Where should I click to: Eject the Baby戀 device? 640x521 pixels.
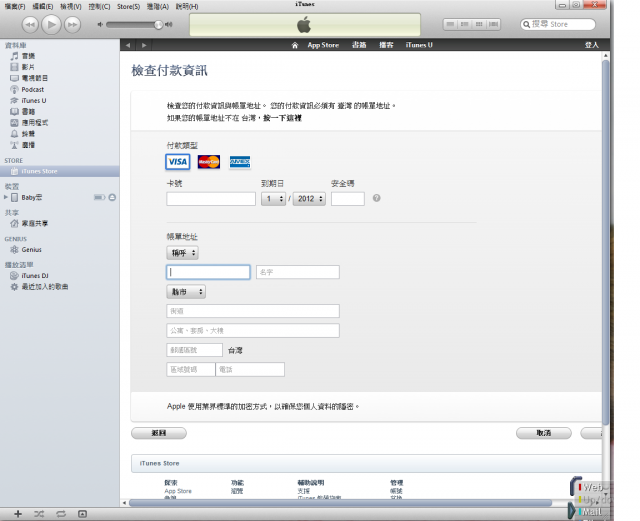pos(112,198)
